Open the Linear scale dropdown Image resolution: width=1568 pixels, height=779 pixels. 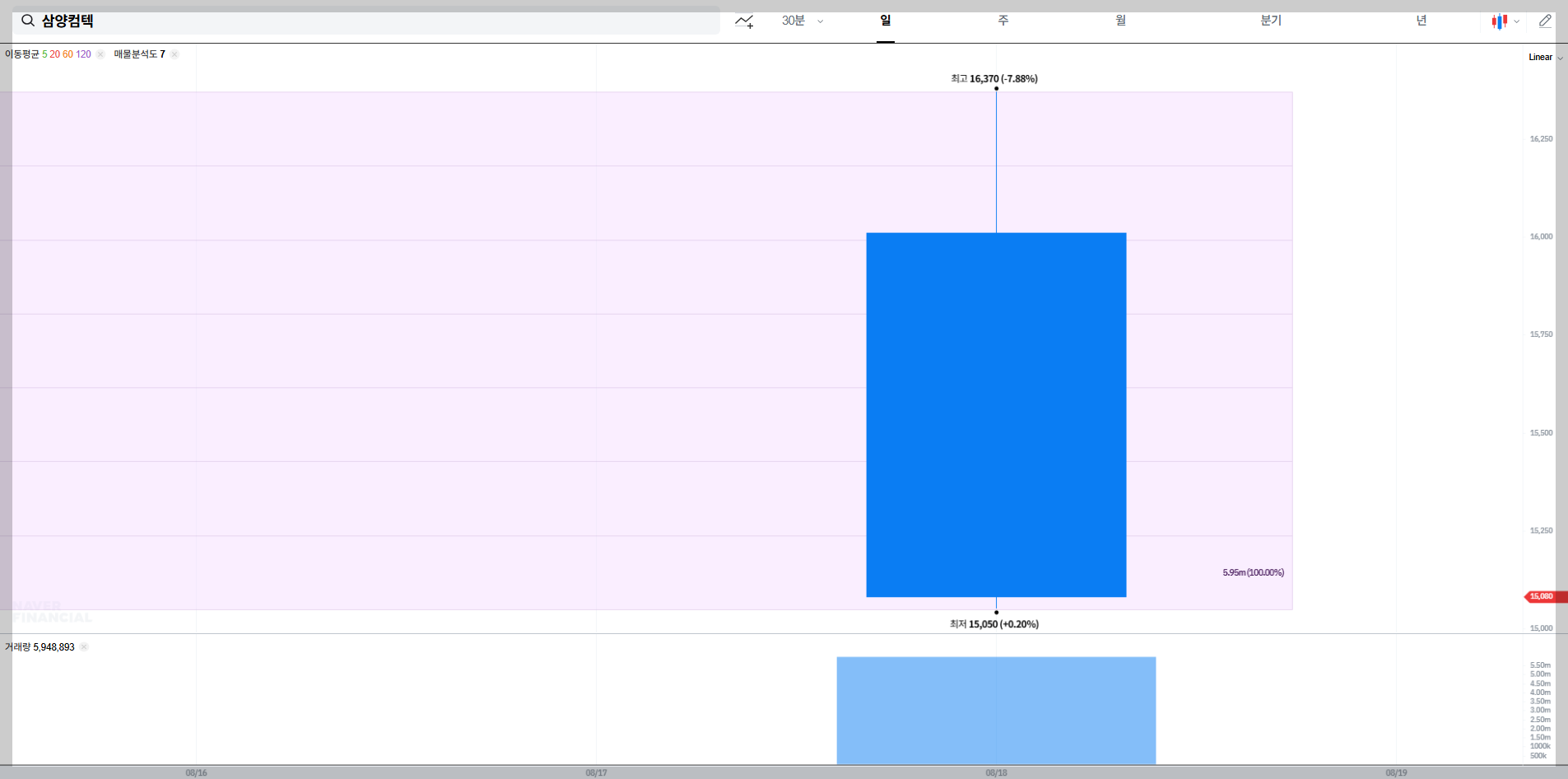click(x=1545, y=57)
